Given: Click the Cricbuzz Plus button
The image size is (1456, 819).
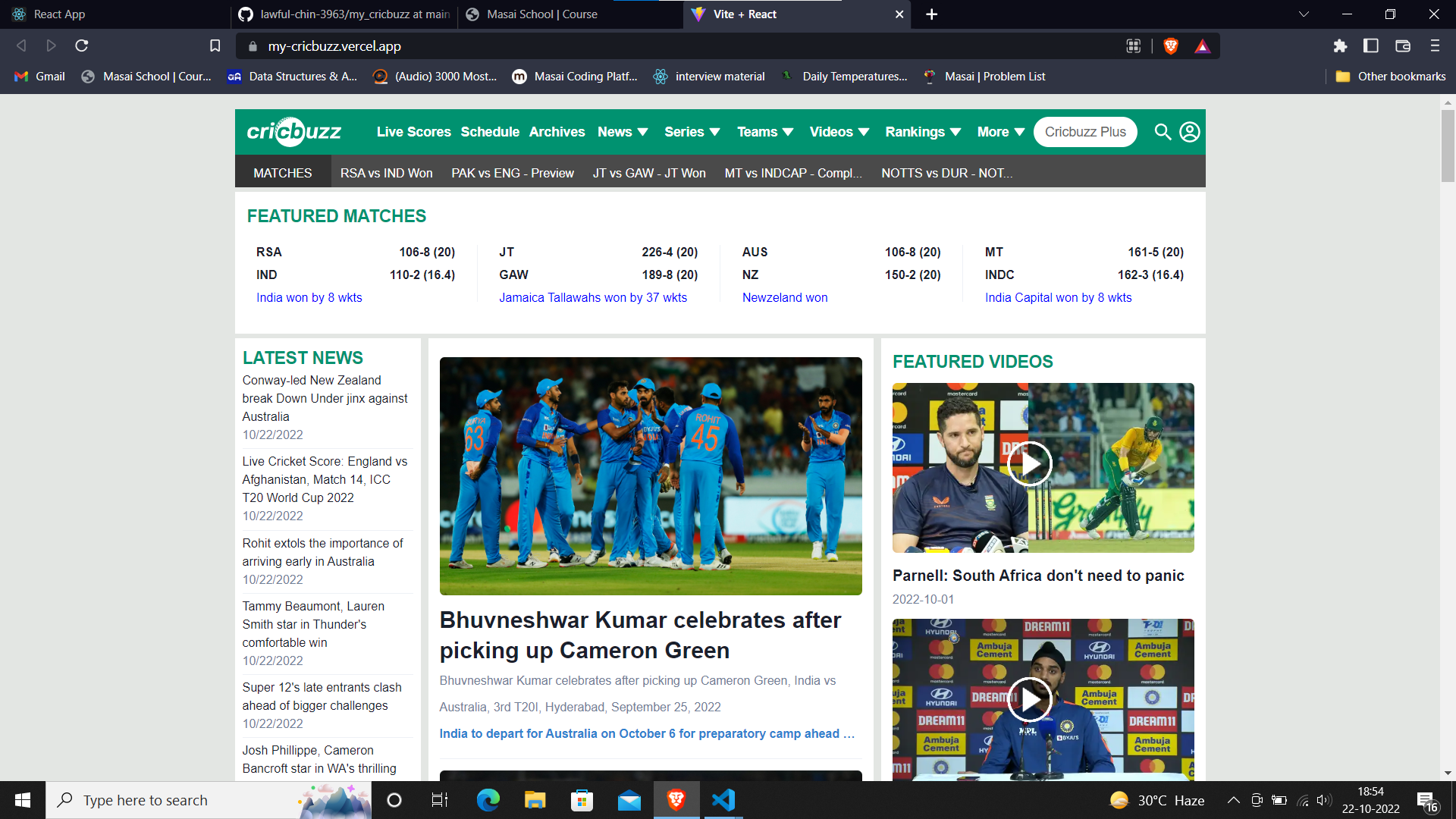Looking at the screenshot, I should coord(1084,132).
